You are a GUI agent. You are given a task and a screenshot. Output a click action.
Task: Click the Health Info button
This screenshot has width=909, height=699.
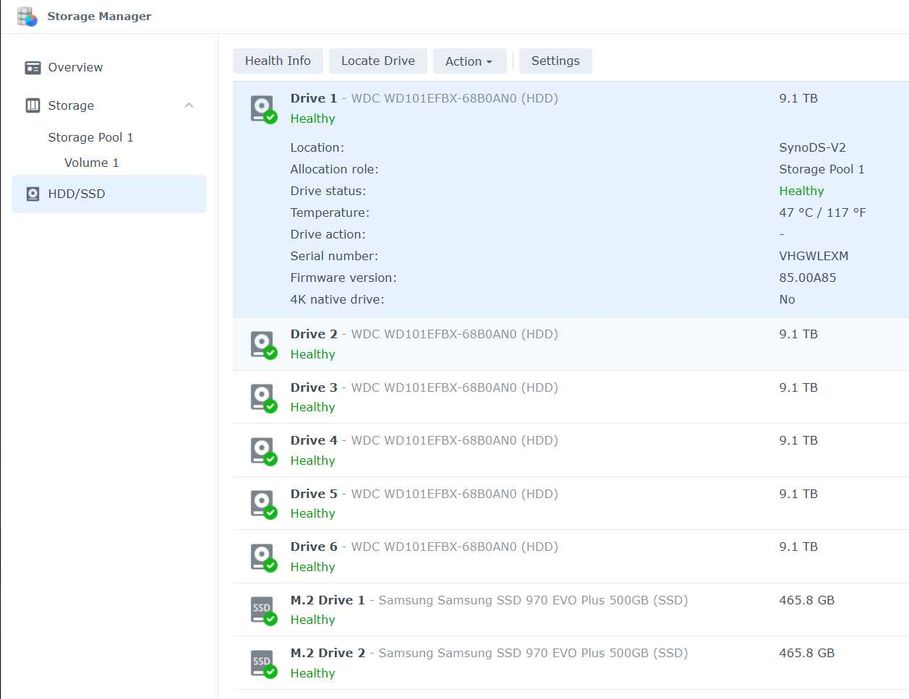[278, 61]
